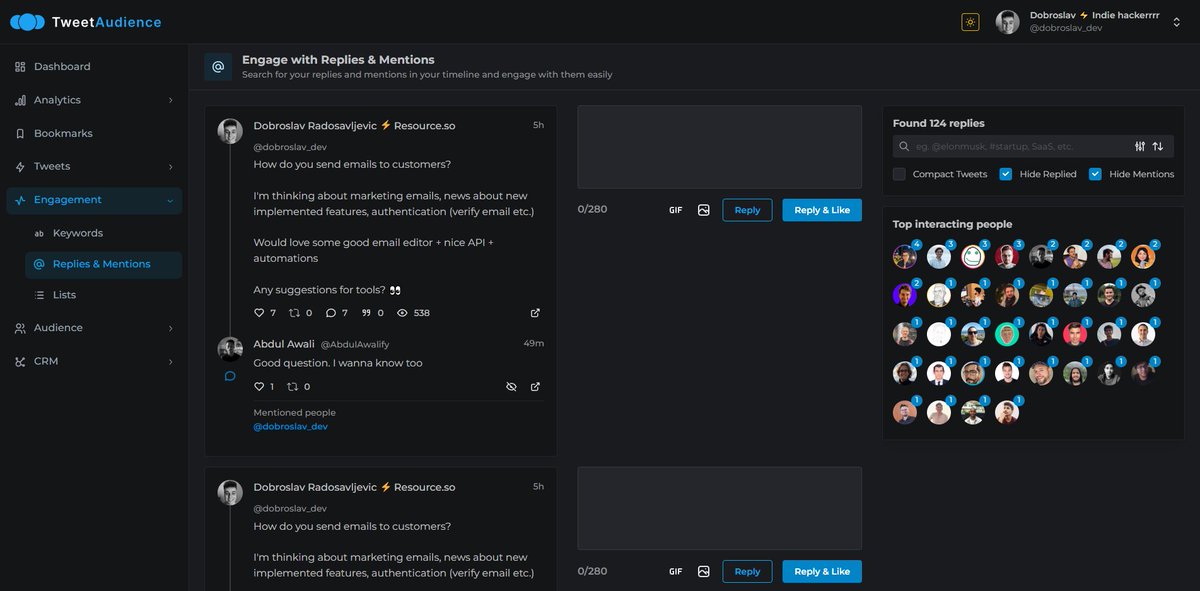Uncheck the Hide Mentions checkbox

click(1095, 174)
